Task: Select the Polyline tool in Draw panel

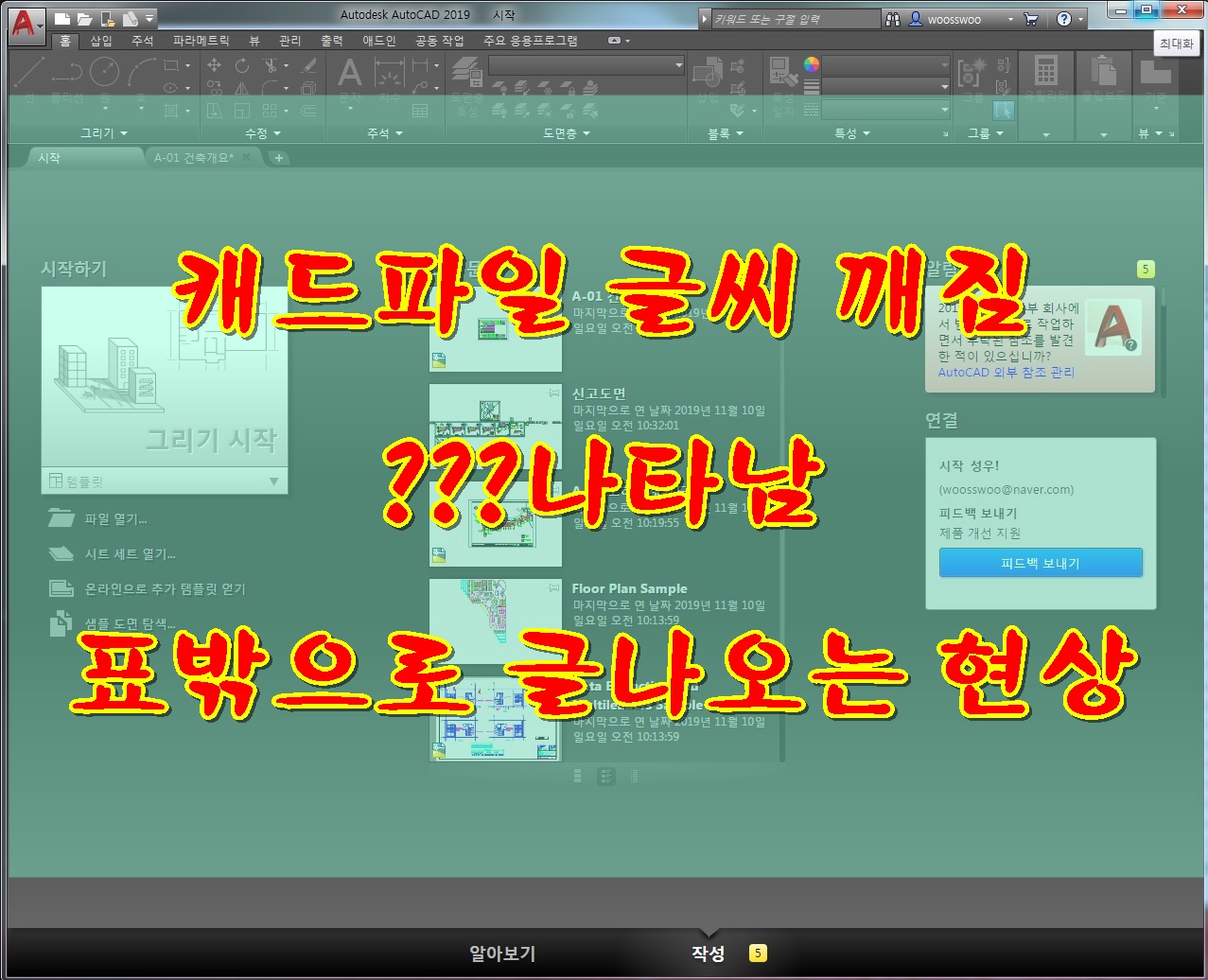Action: click(x=66, y=72)
